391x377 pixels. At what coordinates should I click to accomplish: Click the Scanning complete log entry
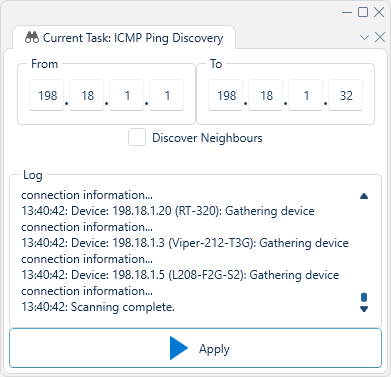coord(98,307)
